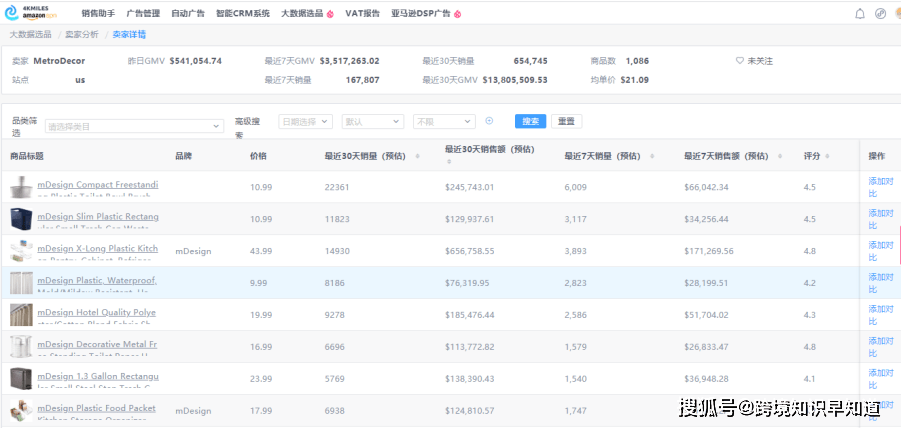Image resolution: width=901 pixels, height=428 pixels.
Task: Click 添加对比 in the $138,390.43 row
Action: click(x=881, y=379)
